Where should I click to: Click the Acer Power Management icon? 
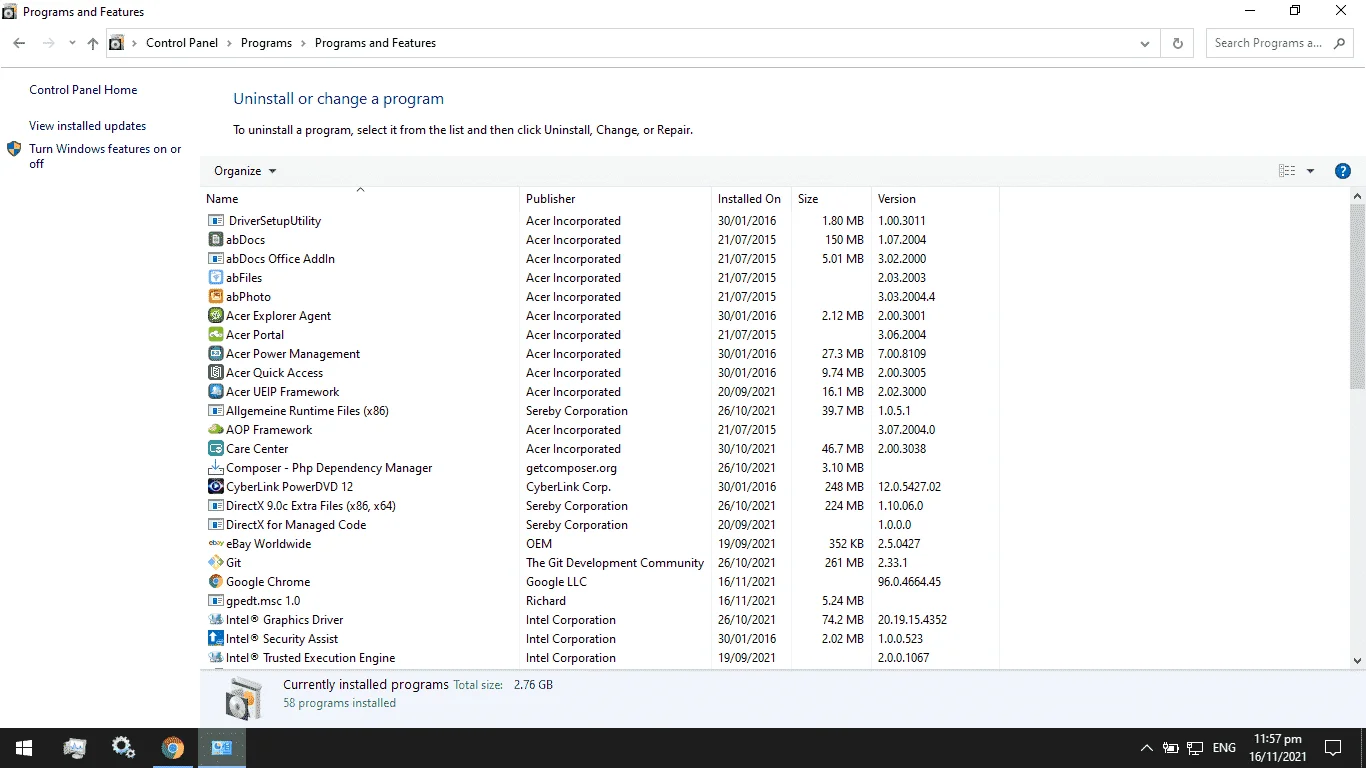[215, 354]
